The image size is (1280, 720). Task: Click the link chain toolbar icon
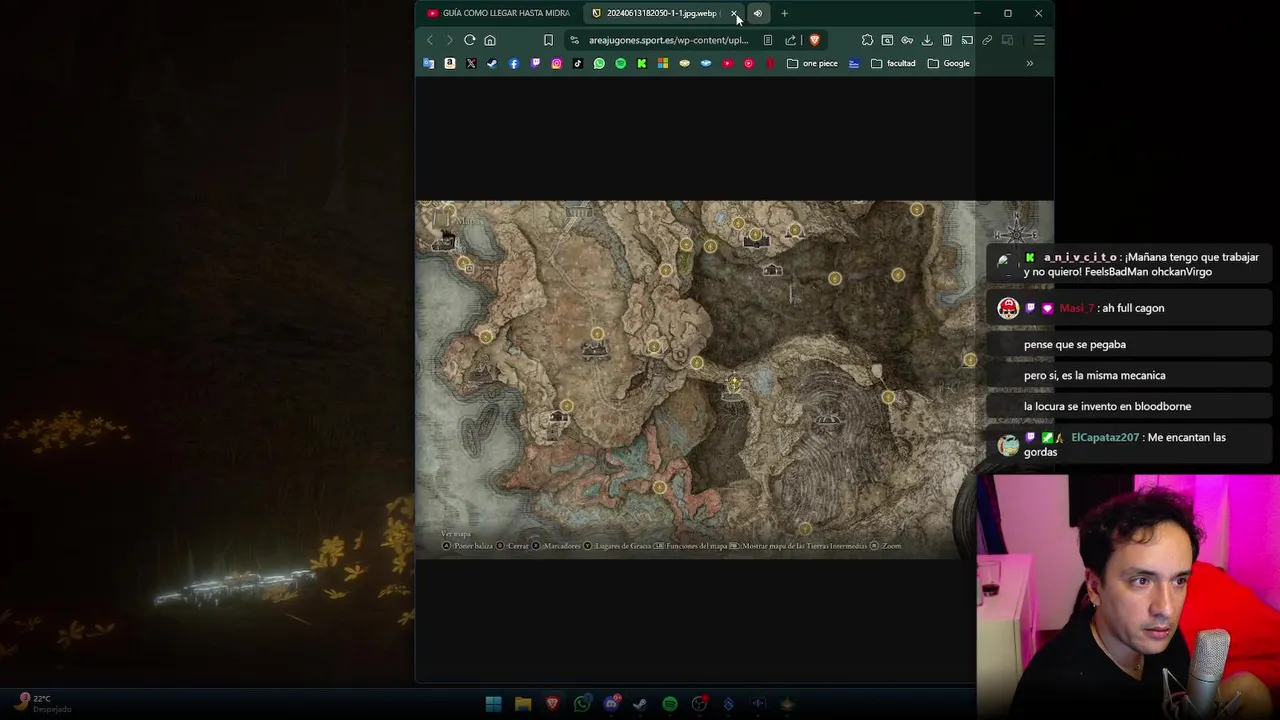[x=987, y=40]
